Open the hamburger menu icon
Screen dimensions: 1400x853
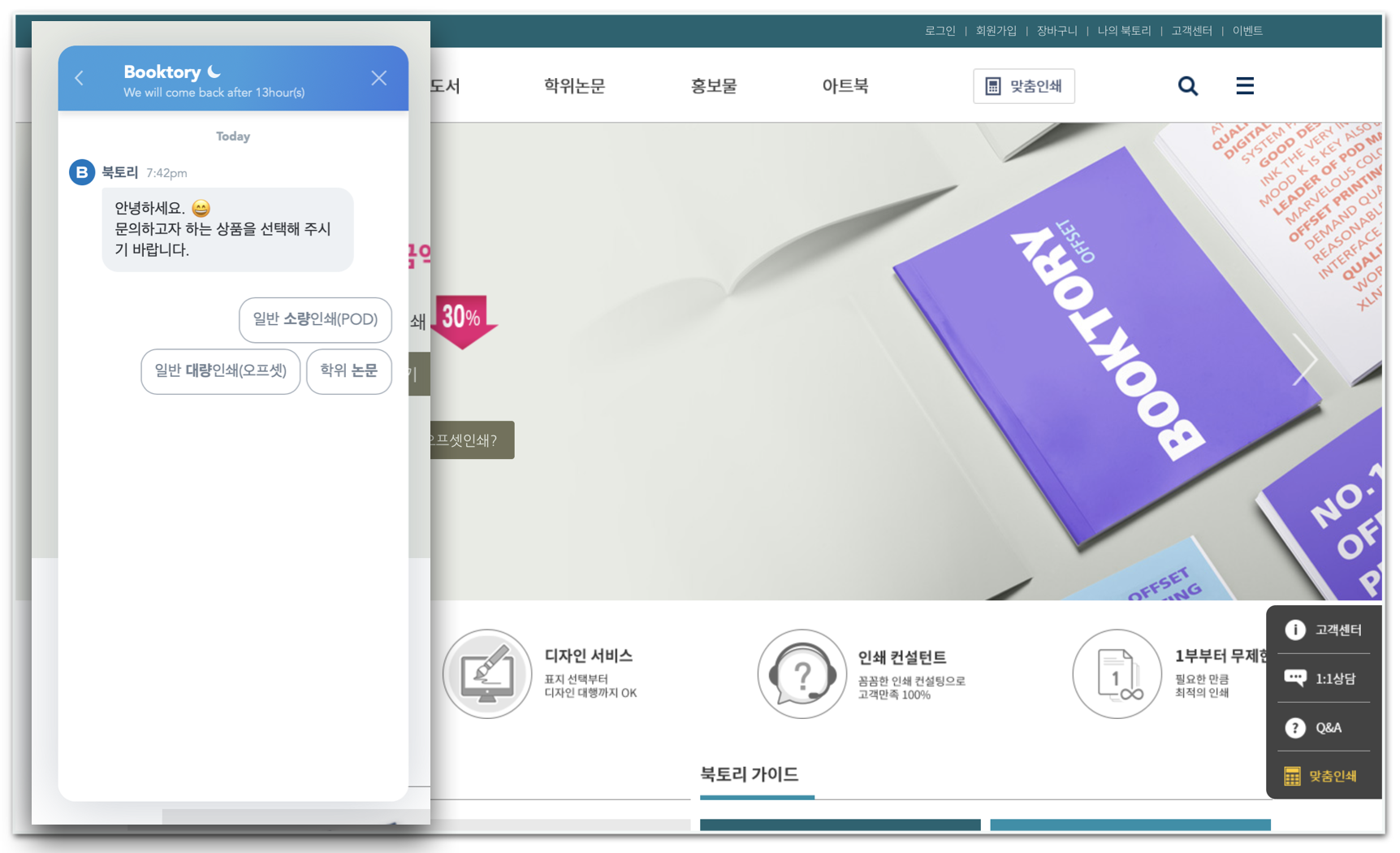(1245, 85)
